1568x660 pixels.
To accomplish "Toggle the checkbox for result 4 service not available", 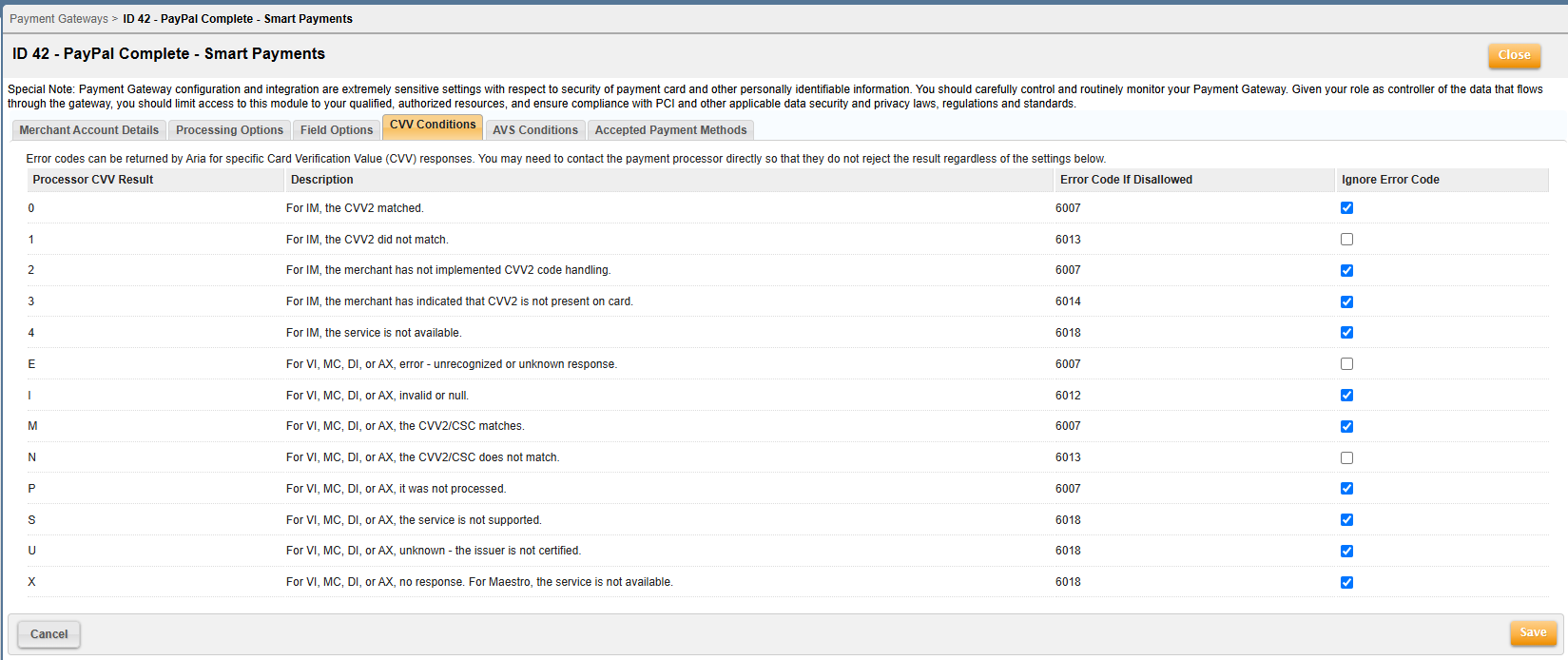I will click(1346, 333).
